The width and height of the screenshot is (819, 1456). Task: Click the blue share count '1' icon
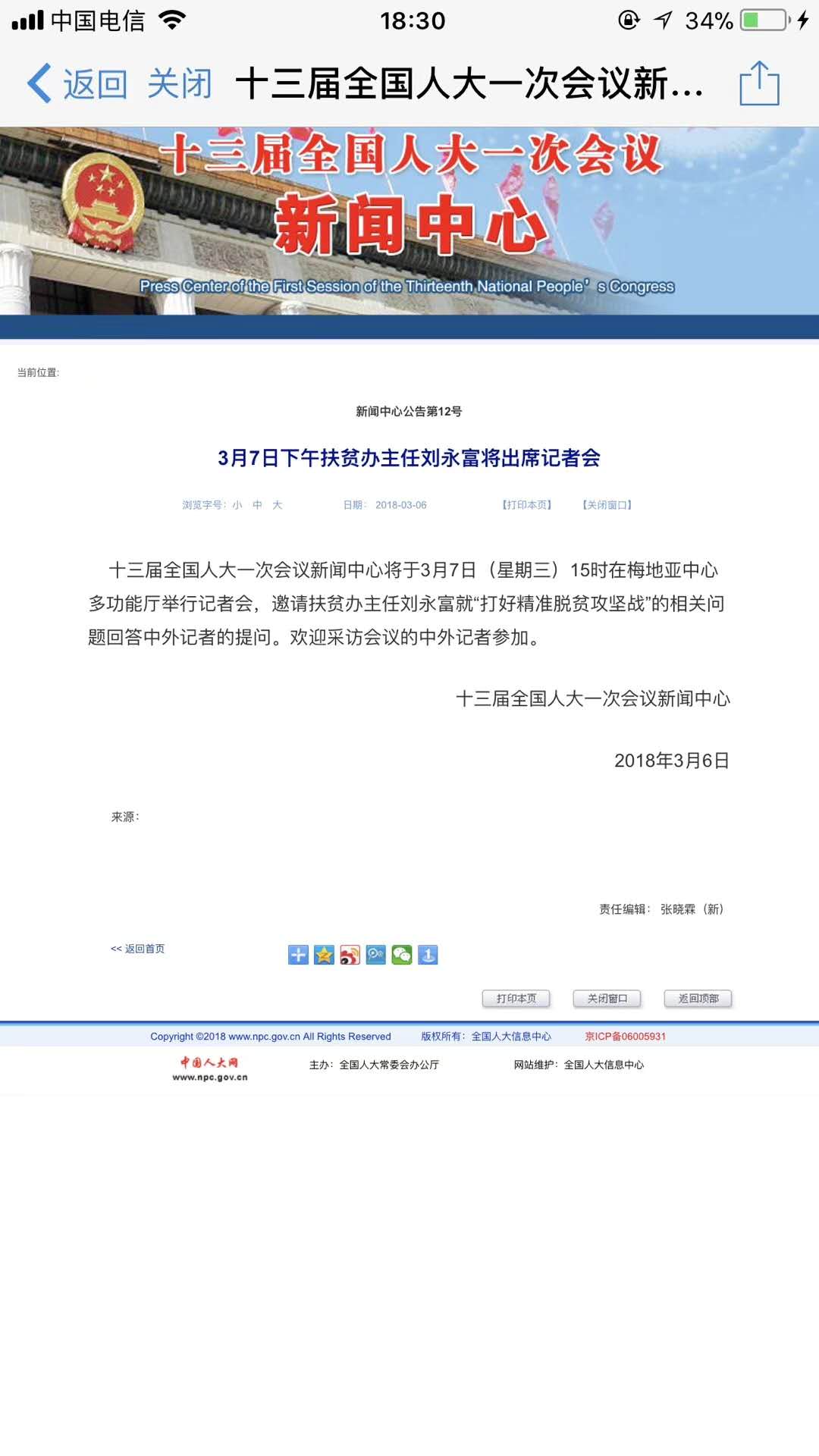click(428, 955)
